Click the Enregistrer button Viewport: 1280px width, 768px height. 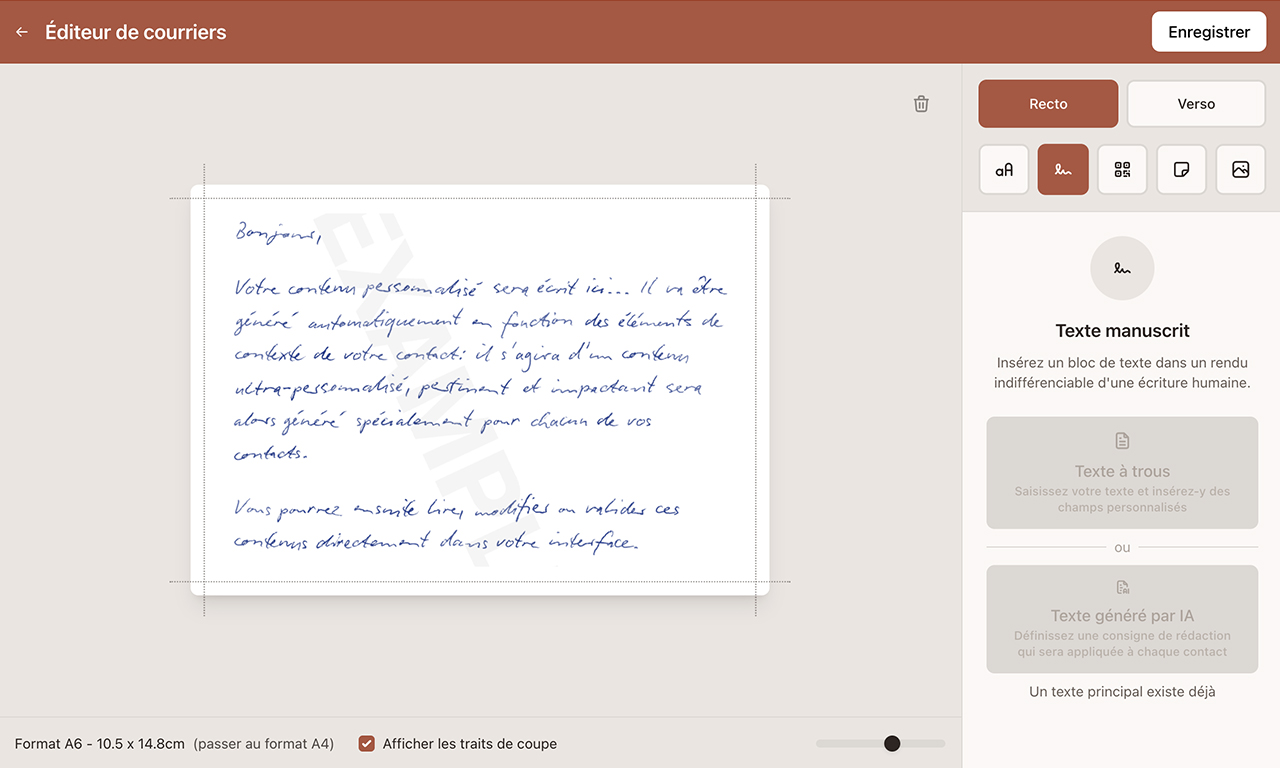1208,31
